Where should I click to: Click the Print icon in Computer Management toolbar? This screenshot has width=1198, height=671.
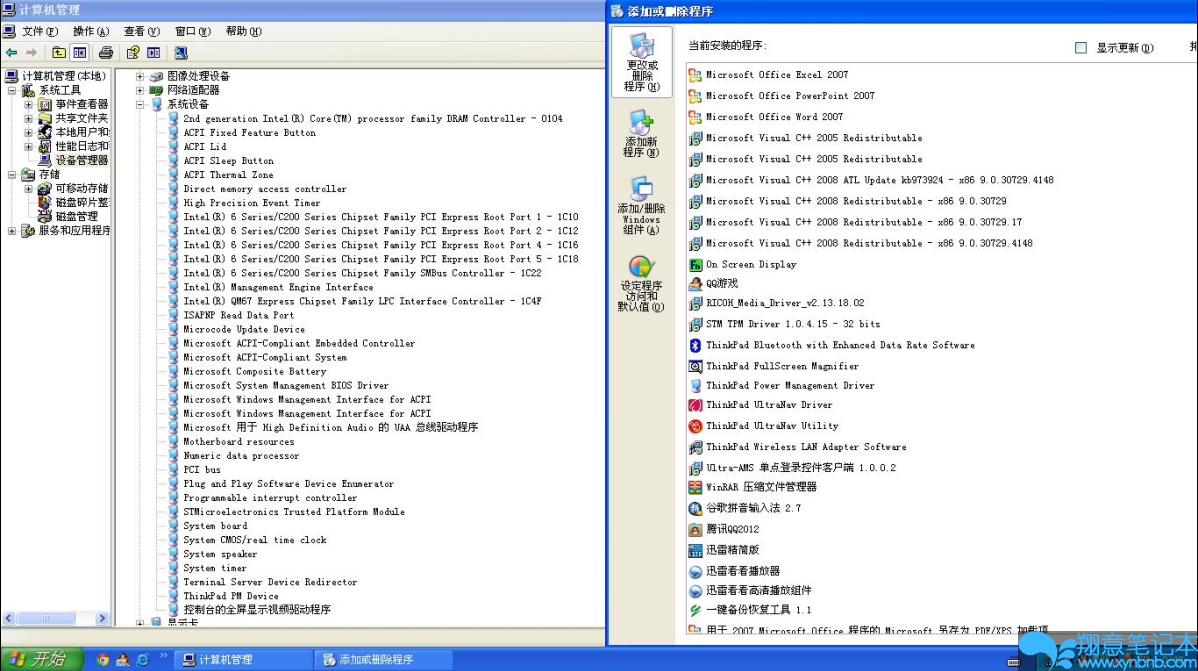click(106, 53)
